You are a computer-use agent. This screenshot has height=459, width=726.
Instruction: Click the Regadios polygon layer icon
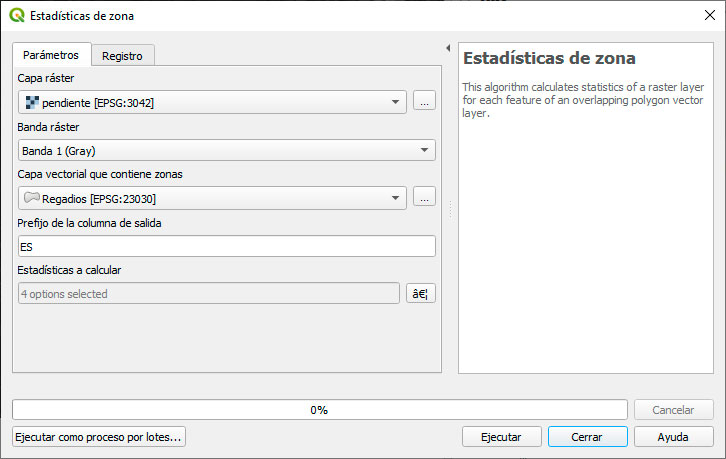[32, 198]
